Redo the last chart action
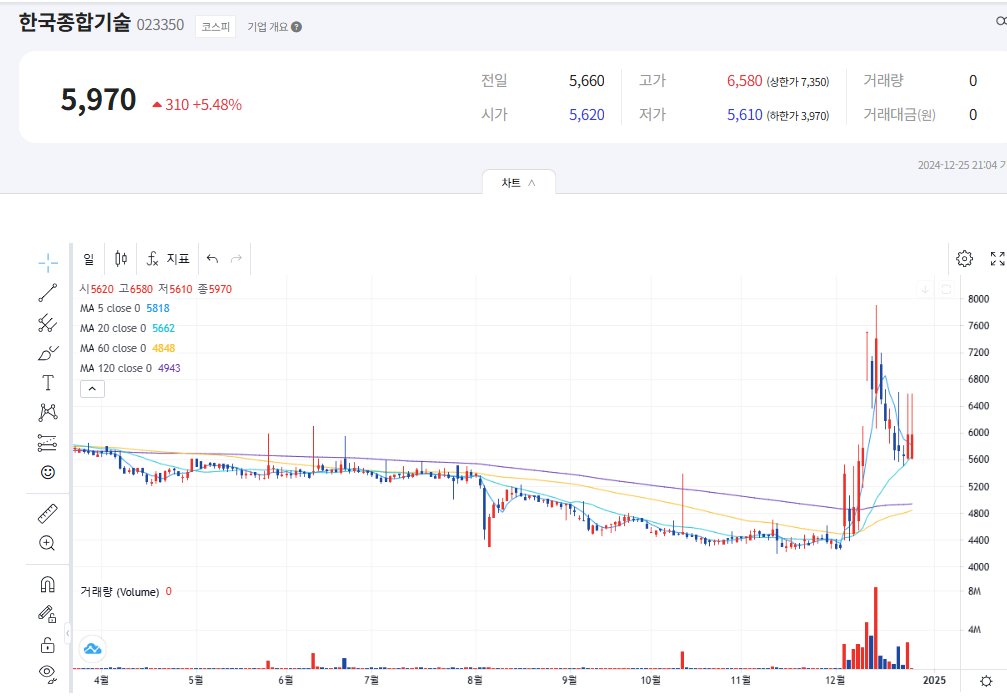 click(x=236, y=259)
